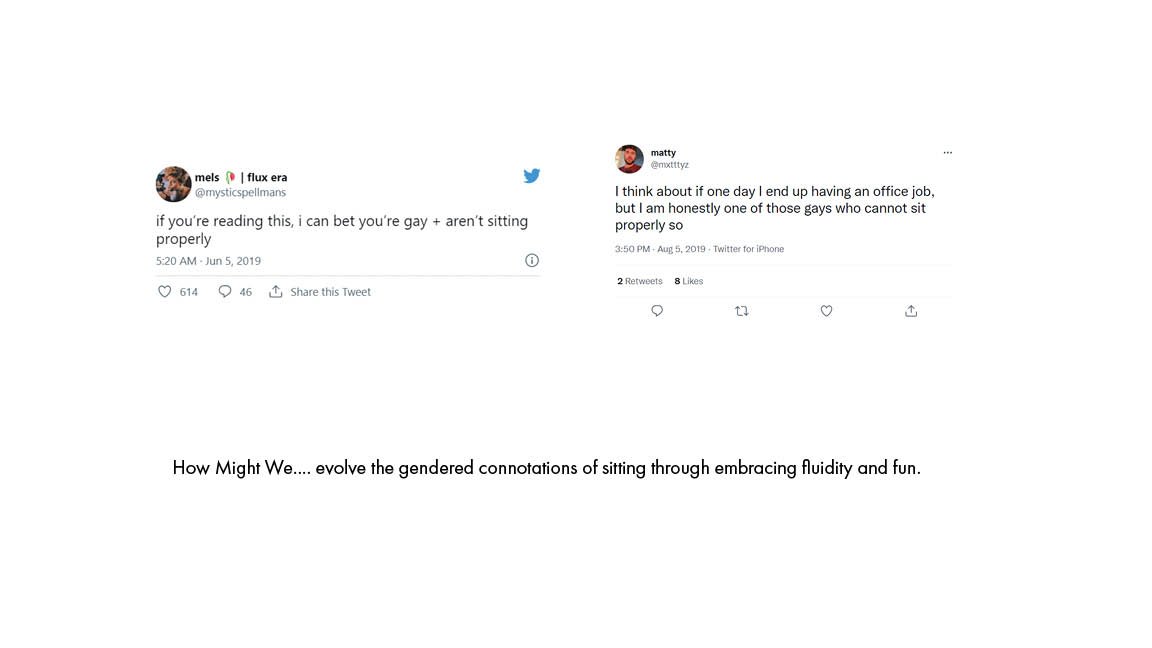The width and height of the screenshot is (1152, 648).
Task: Like matty's tweet with heart icon
Action: 827,311
